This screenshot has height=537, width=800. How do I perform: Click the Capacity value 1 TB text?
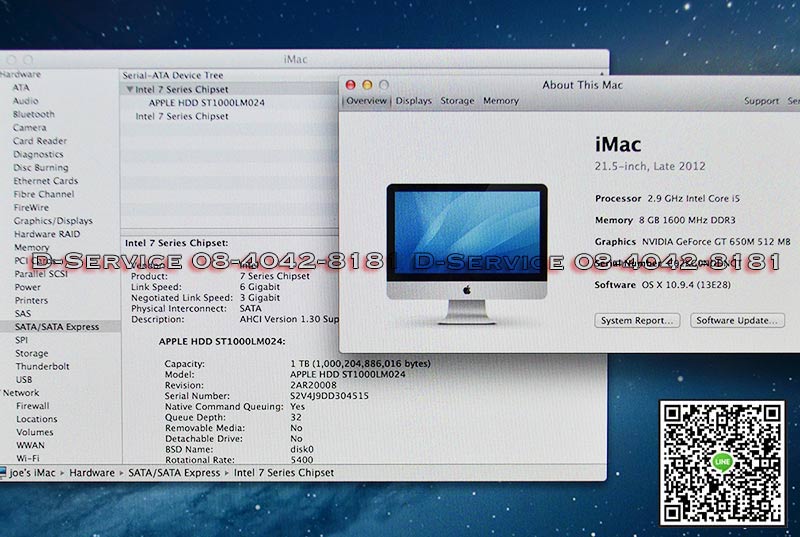coord(360,364)
